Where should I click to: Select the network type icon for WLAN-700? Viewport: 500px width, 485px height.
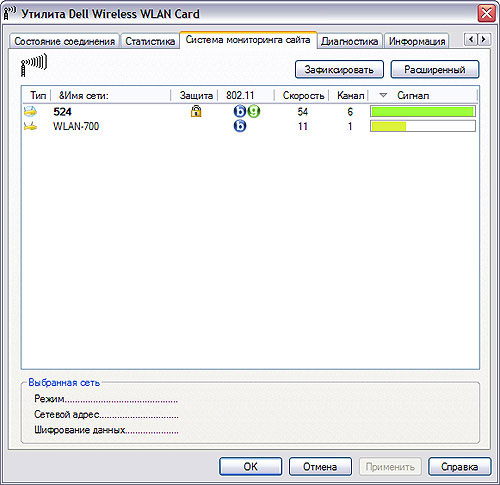pos(30,126)
